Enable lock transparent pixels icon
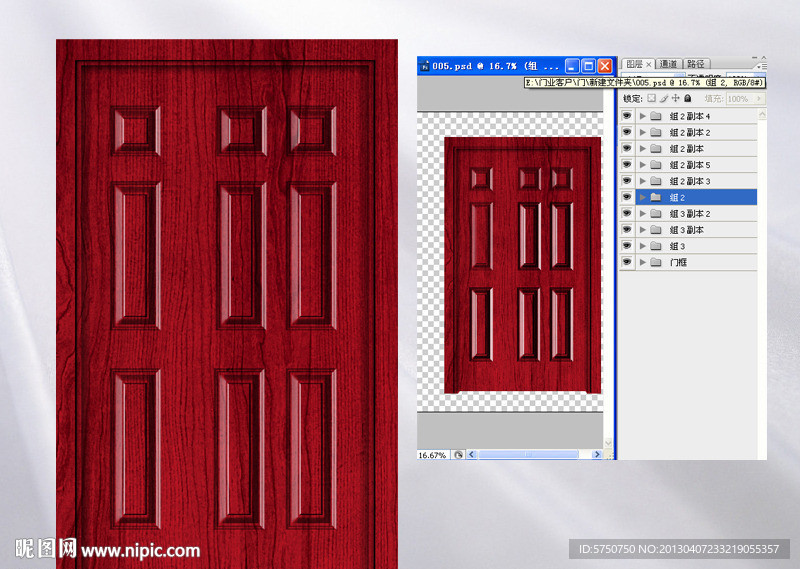800x569 pixels. (x=652, y=98)
